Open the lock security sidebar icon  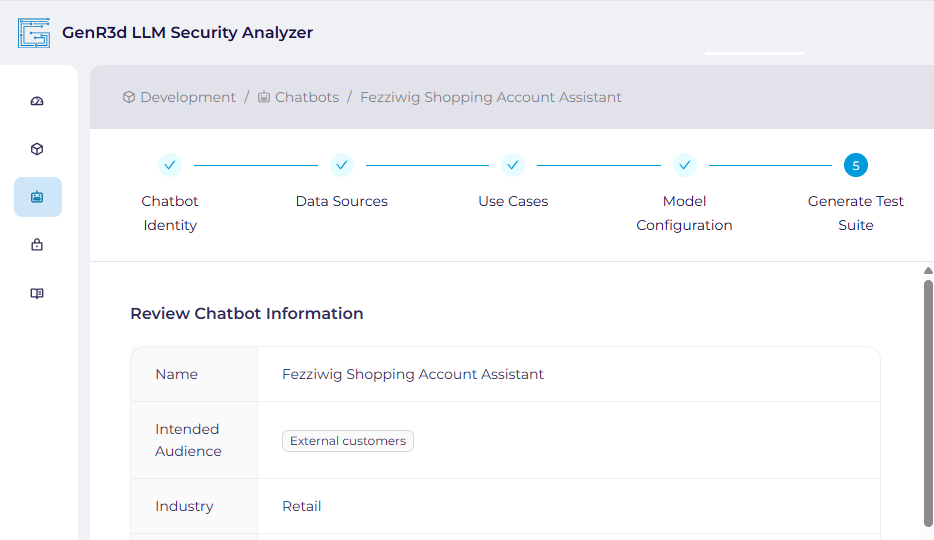coord(38,245)
